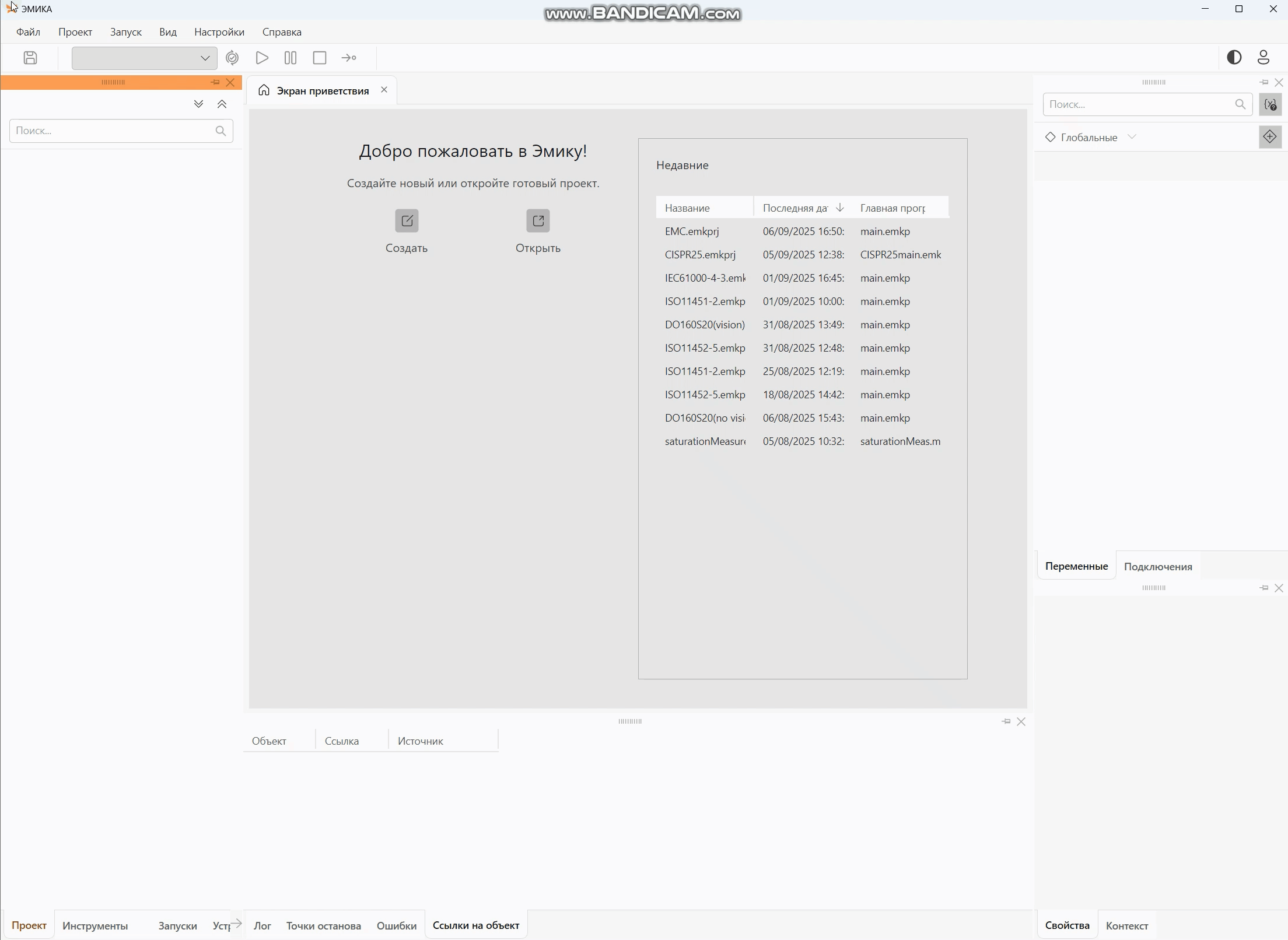Start the run with the Play button
This screenshot has width=1288, height=940.
click(262, 58)
